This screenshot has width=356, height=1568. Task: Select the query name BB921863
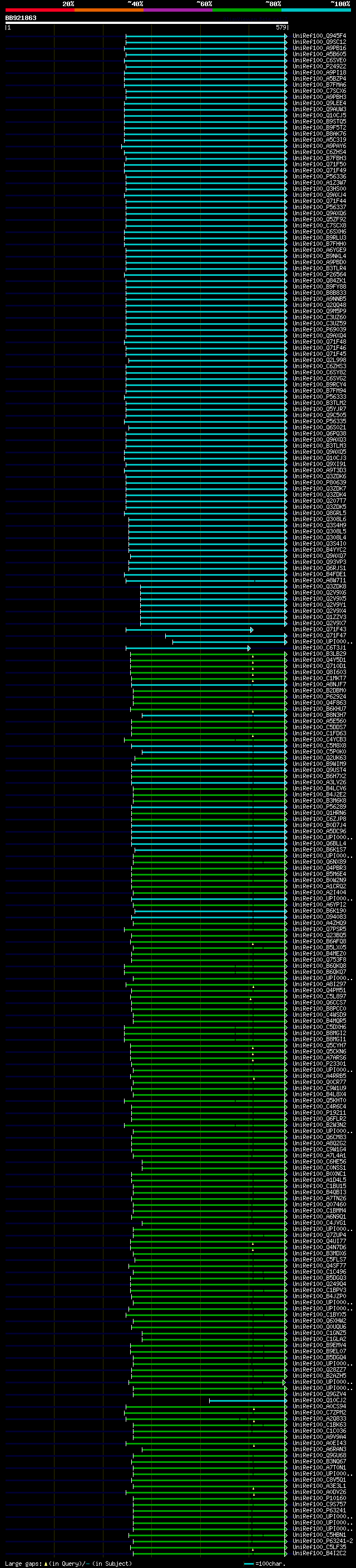(x=21, y=18)
